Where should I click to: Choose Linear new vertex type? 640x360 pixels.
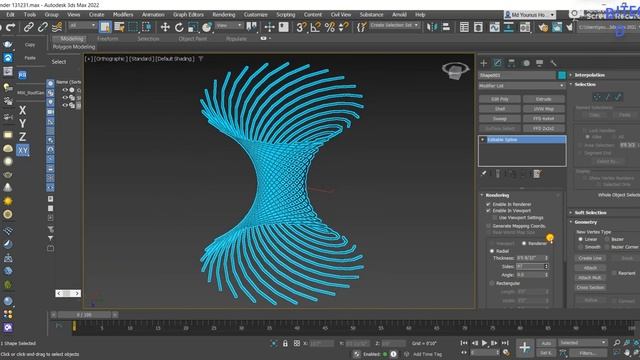coord(580,239)
